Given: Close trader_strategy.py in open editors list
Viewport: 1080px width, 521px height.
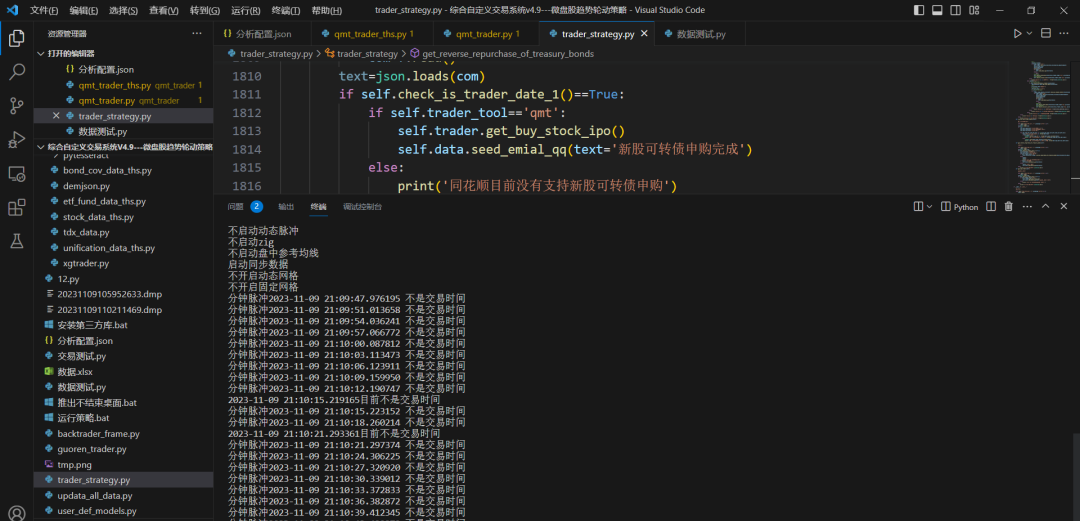Looking at the screenshot, I should [x=56, y=116].
